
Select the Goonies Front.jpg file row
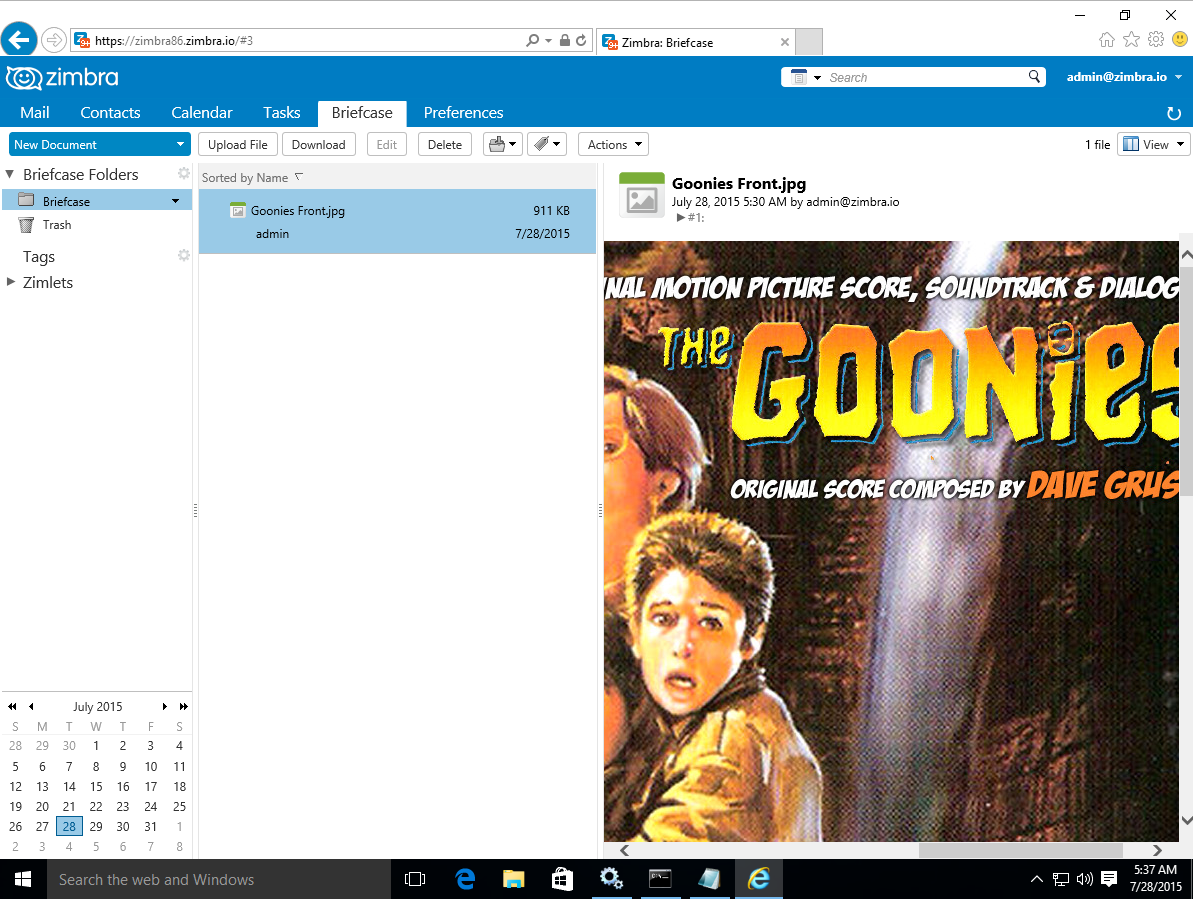[x=397, y=221]
